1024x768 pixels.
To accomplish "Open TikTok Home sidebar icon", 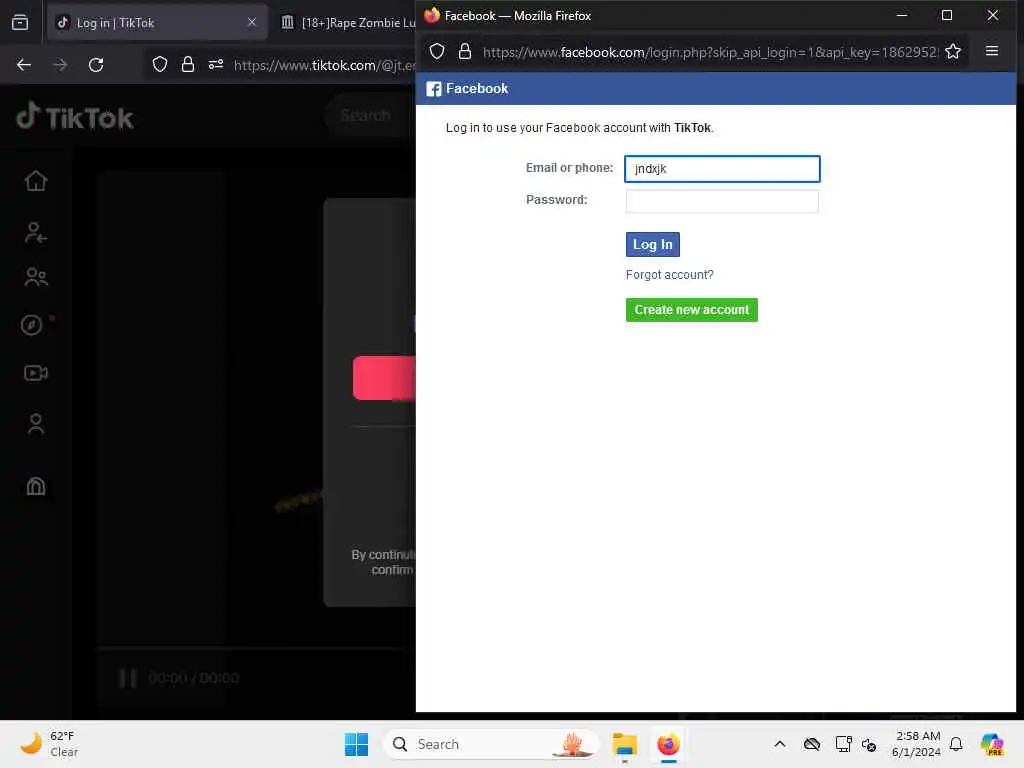I will click(36, 181).
